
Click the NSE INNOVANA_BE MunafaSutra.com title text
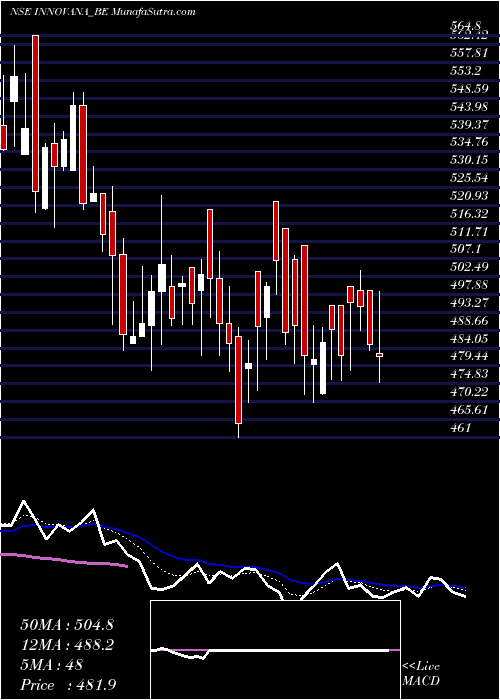coord(103,12)
